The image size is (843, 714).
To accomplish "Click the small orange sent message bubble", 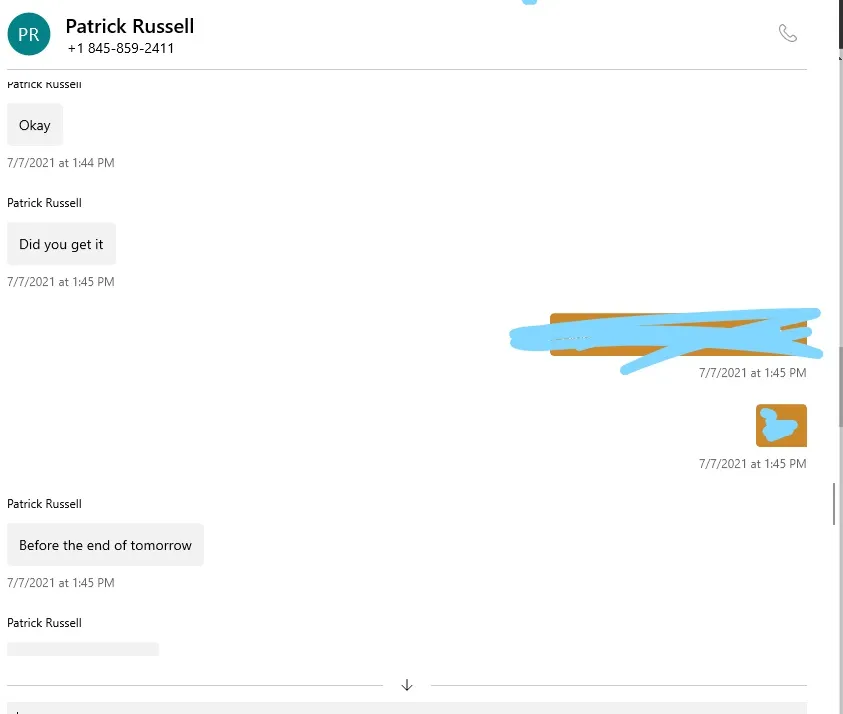I will 781,425.
